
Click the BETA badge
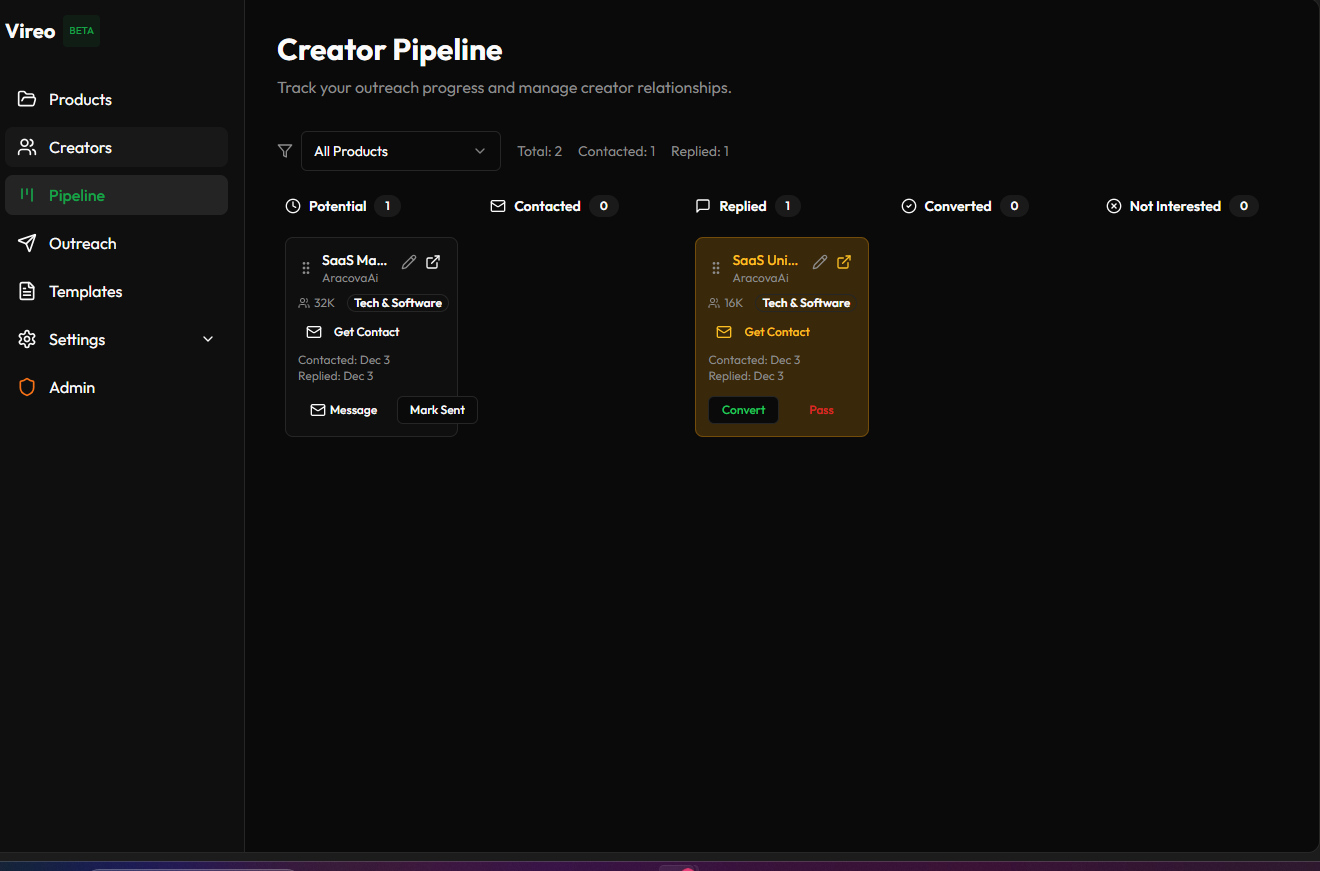[81, 31]
